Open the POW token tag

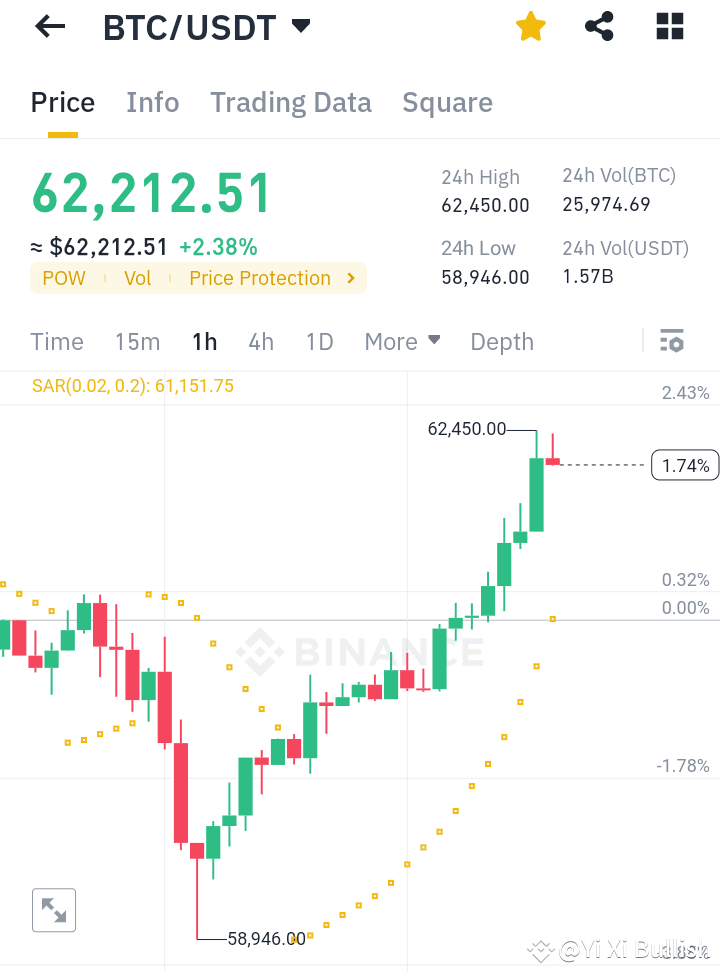pyautogui.click(x=64, y=278)
